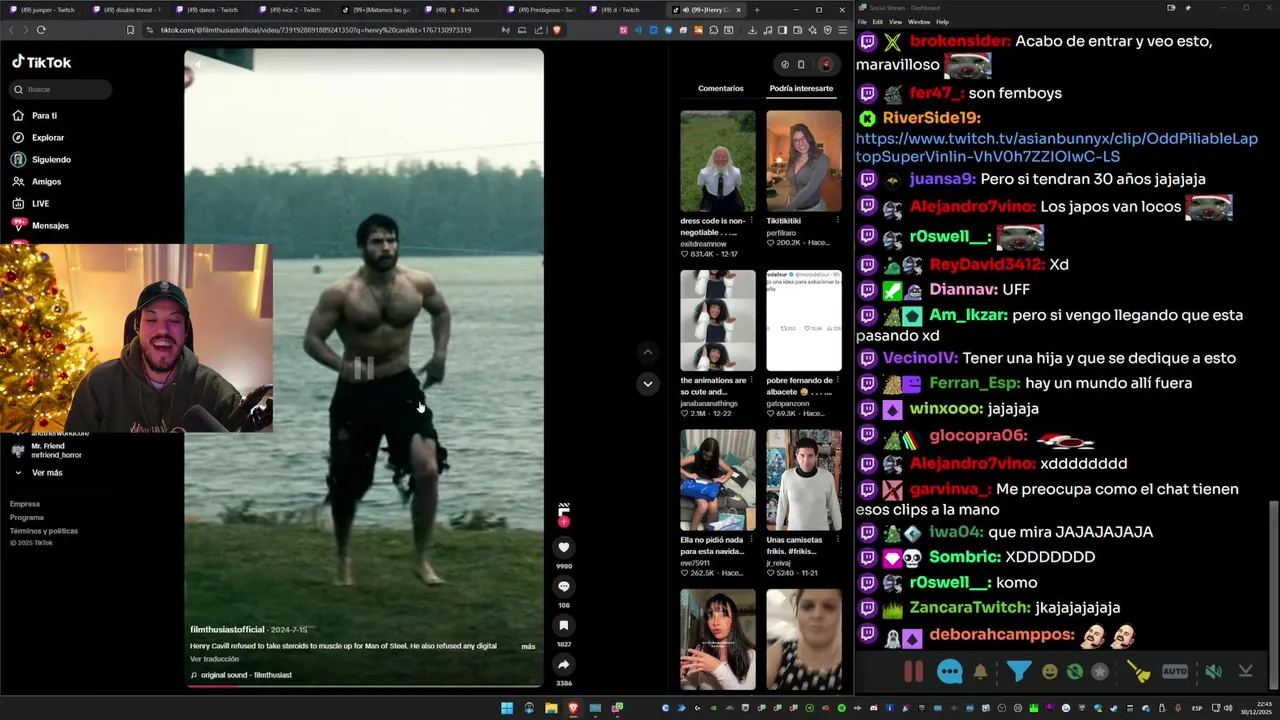Toggle the video sound icon at top-left
Screen dimensions: 1280x720
coord(199,65)
